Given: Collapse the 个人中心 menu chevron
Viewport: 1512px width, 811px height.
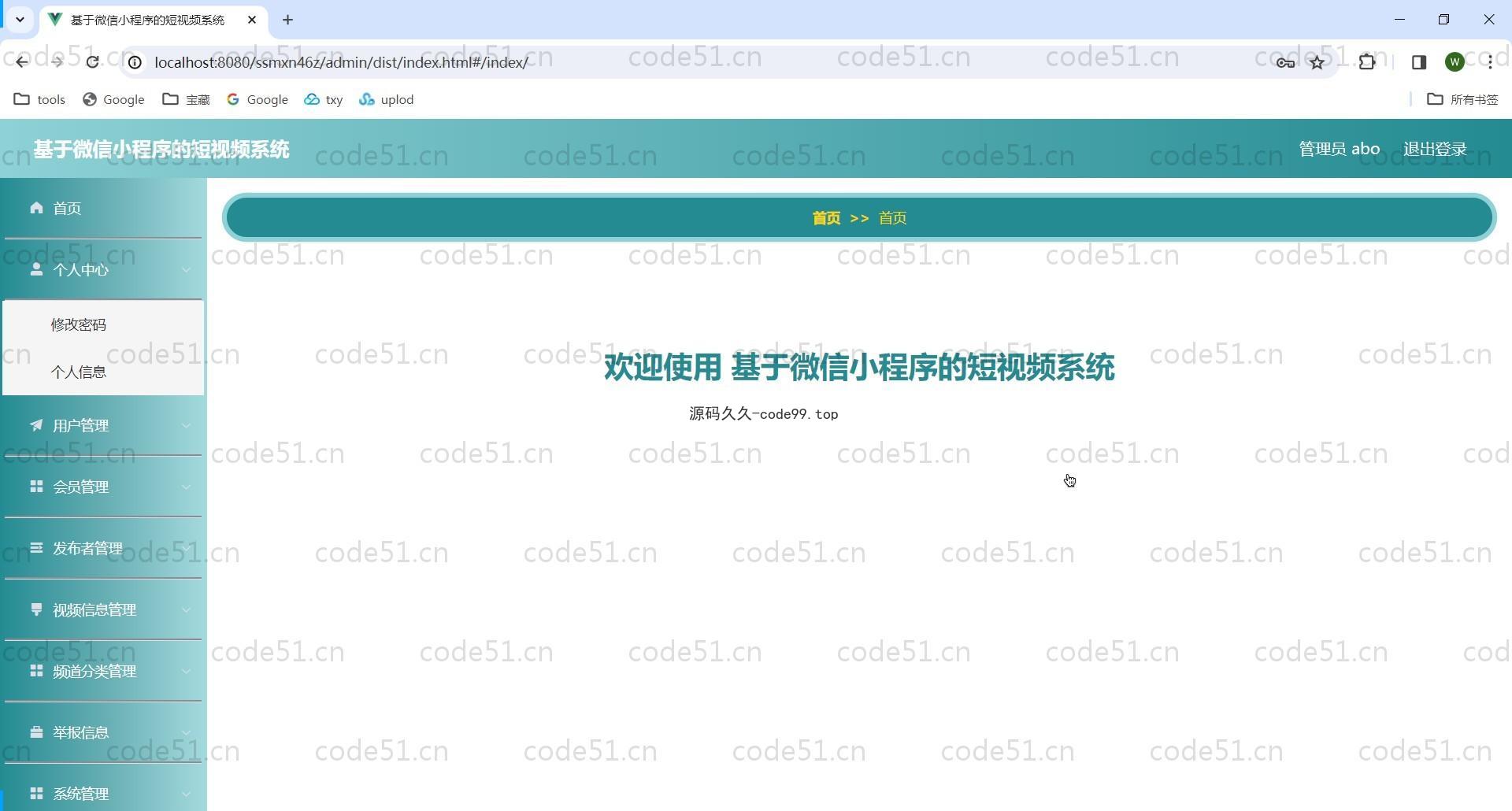Looking at the screenshot, I should click(x=186, y=270).
